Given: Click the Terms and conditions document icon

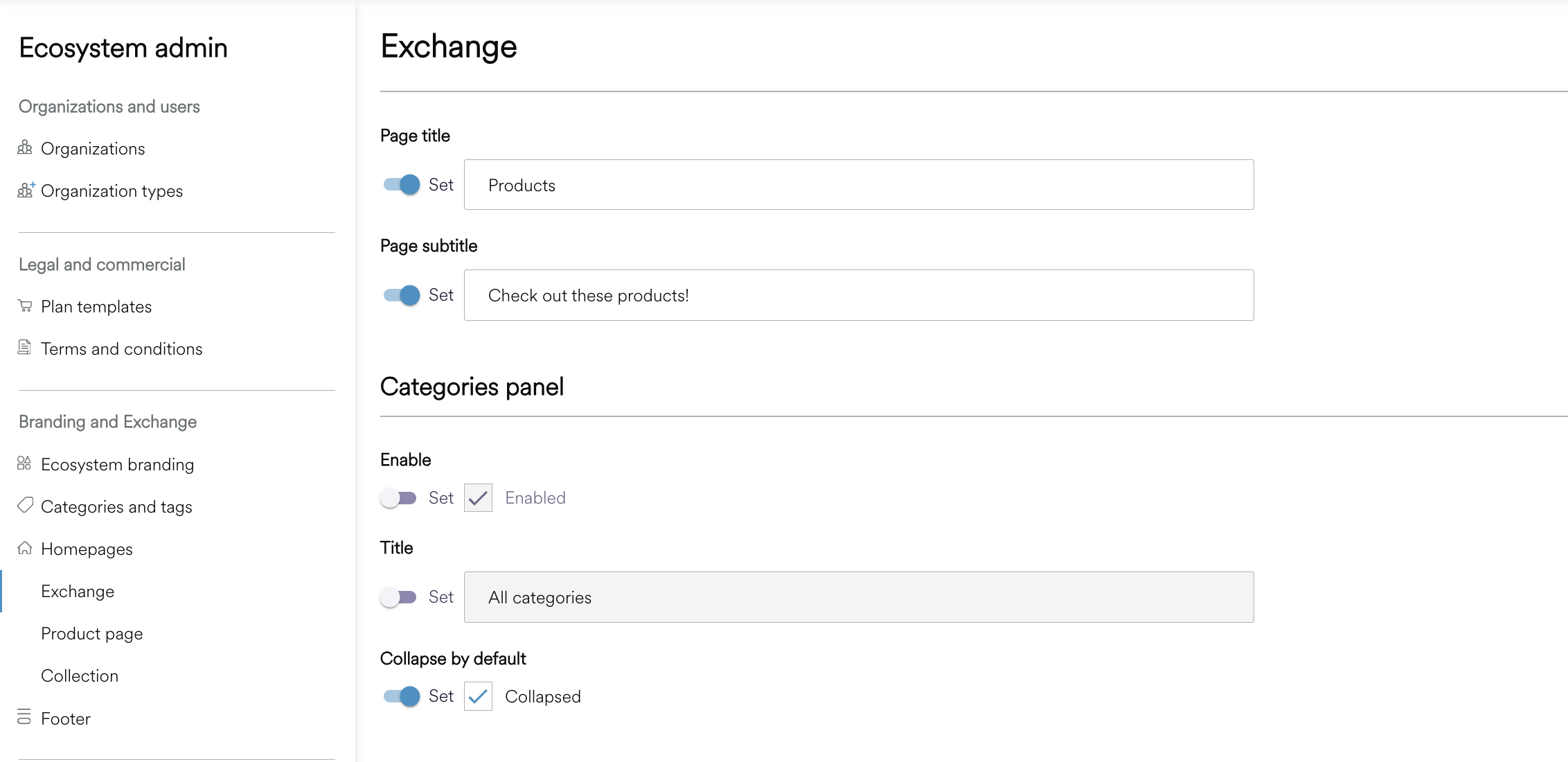Looking at the screenshot, I should tap(24, 348).
